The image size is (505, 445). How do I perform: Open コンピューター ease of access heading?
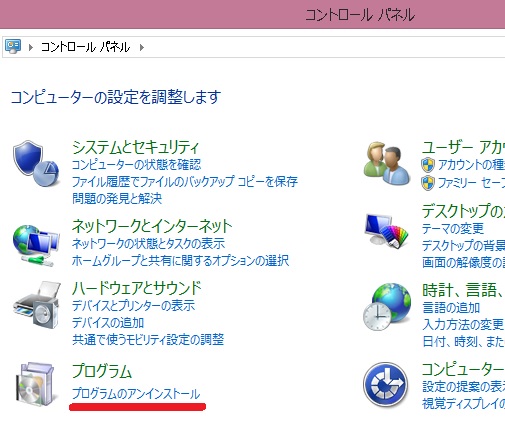pyautogui.click(x=463, y=369)
